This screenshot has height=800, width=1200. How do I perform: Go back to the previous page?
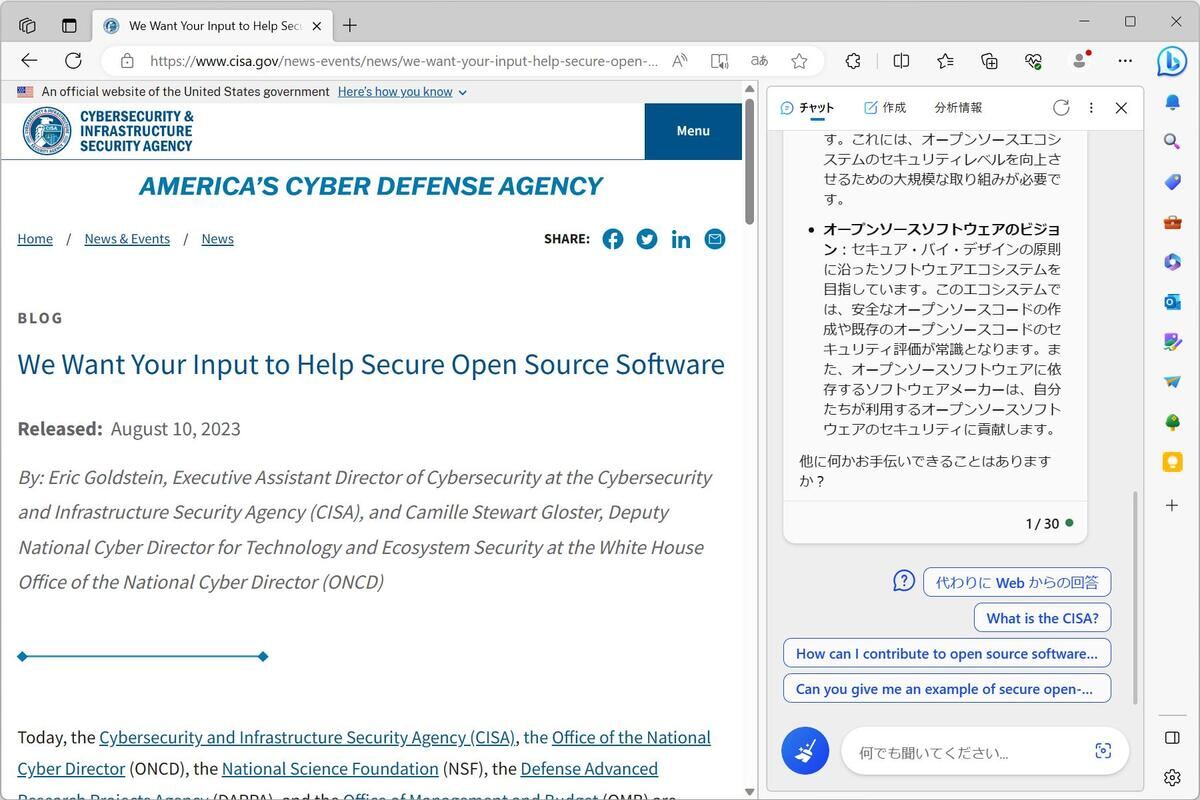pos(29,61)
